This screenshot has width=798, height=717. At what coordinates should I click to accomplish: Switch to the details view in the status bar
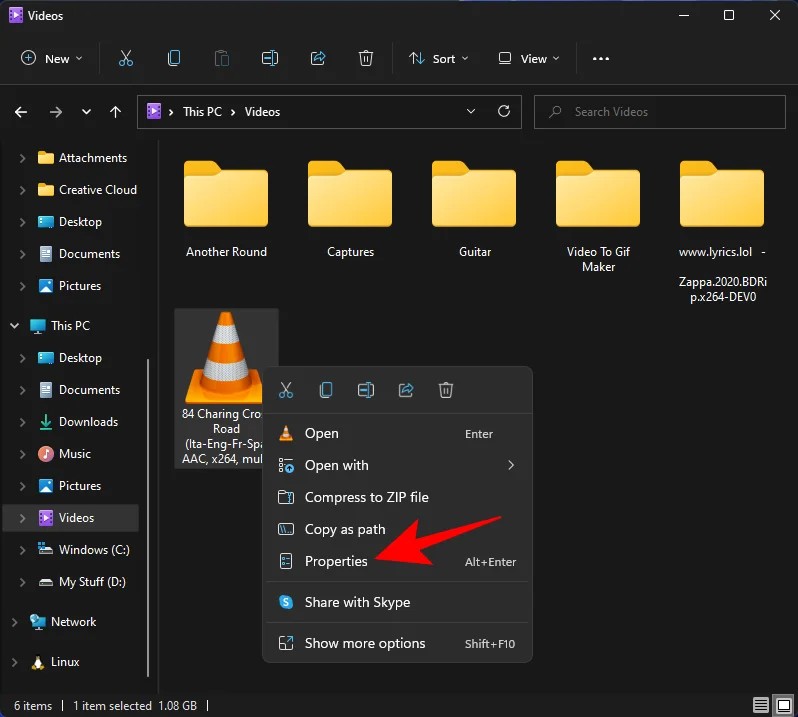762,706
